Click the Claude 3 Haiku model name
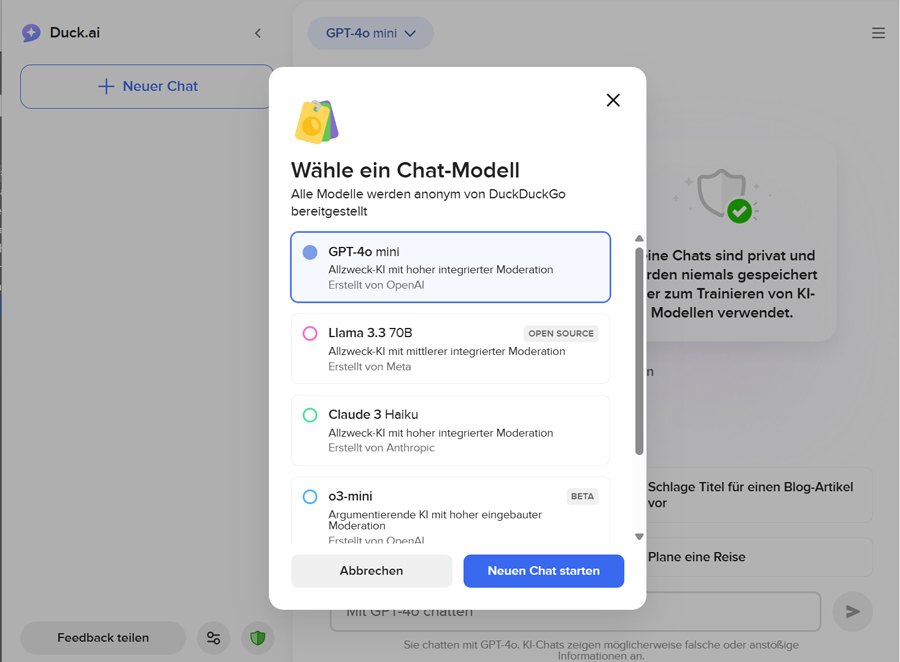Screen dimensions: 900x662 pos(373,415)
